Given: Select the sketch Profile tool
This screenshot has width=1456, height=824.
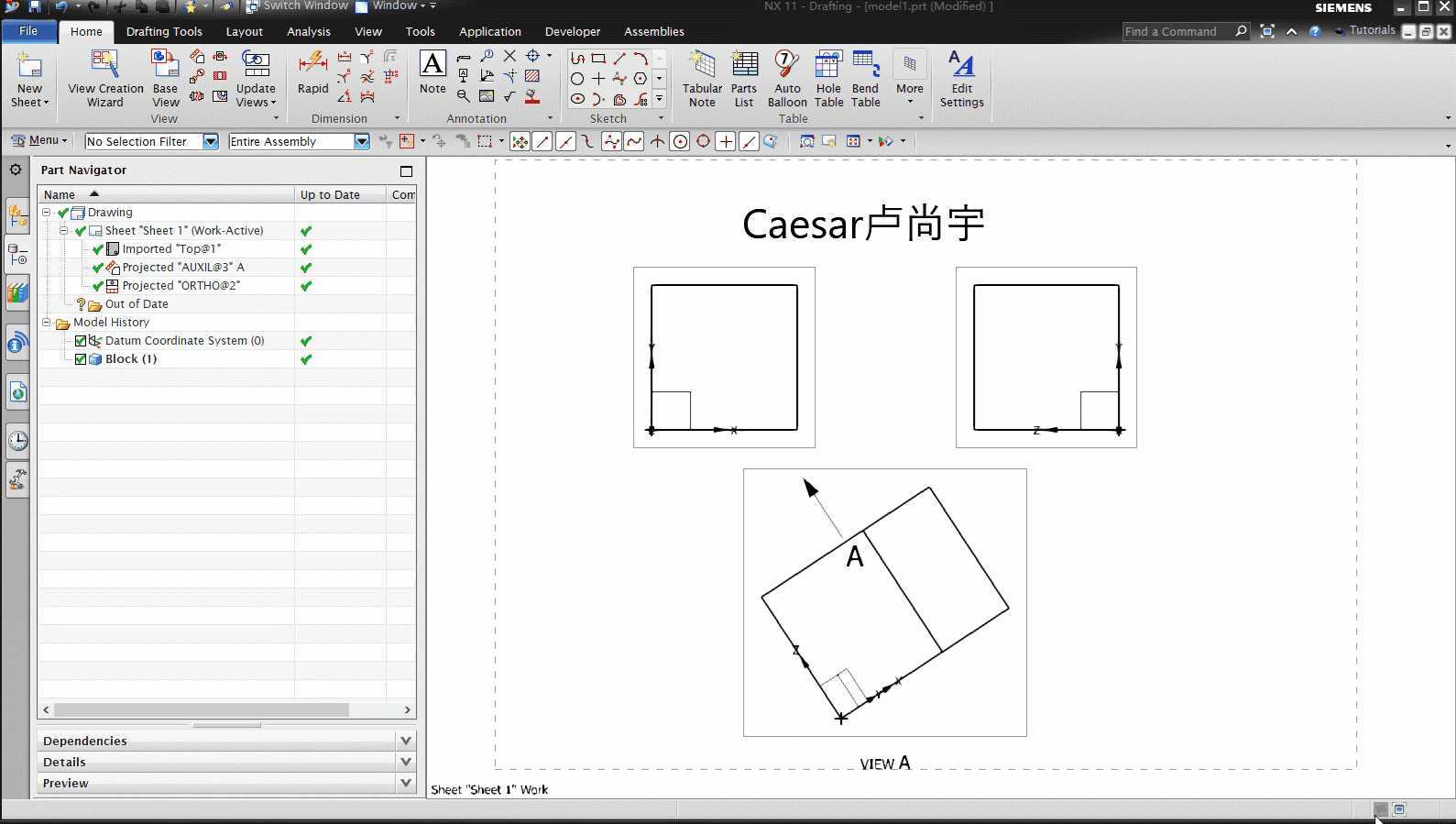Looking at the screenshot, I should [577, 58].
